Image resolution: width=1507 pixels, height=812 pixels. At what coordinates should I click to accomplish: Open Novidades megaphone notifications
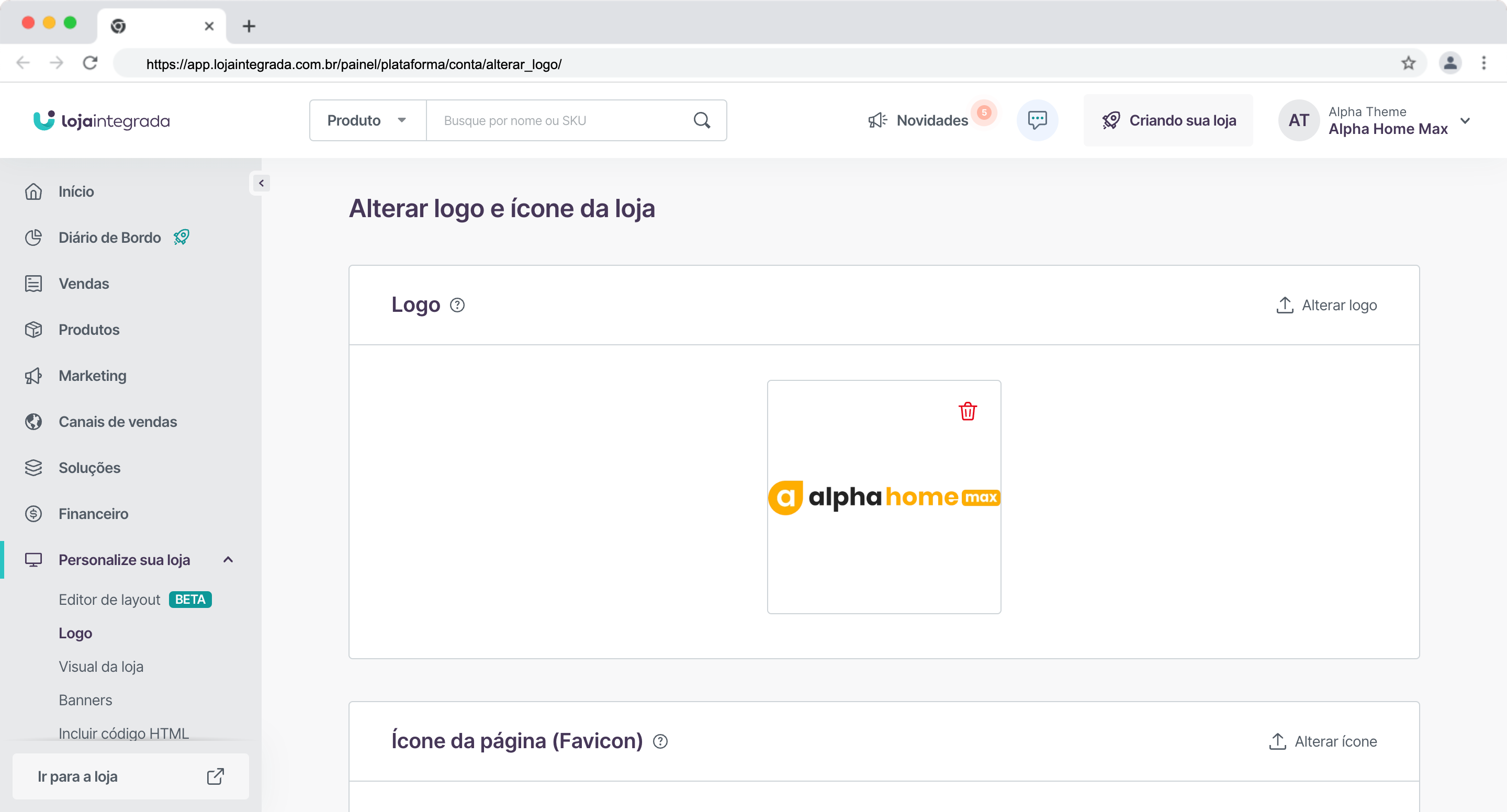click(x=918, y=120)
